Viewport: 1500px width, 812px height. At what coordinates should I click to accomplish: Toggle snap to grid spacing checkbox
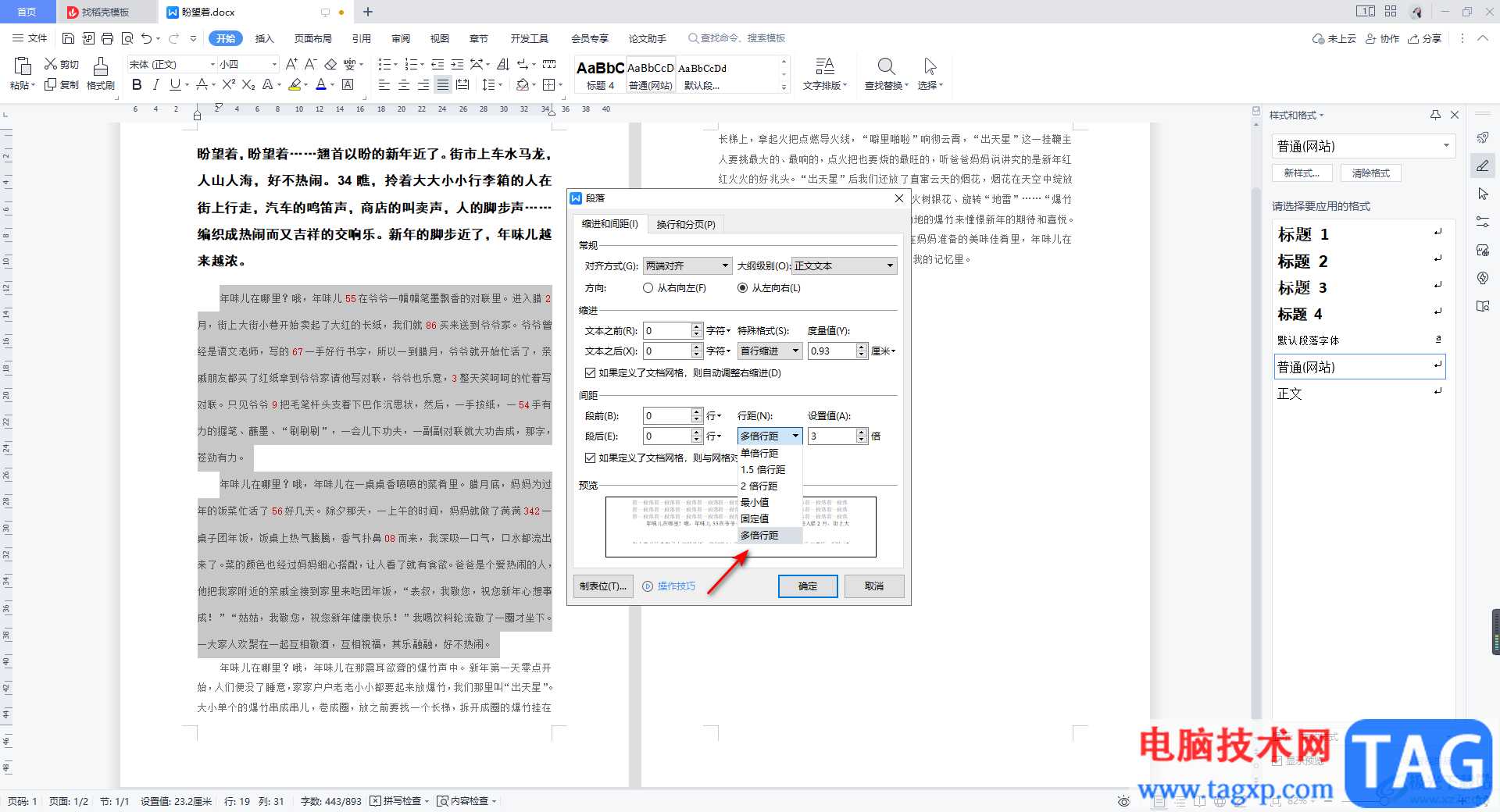click(590, 458)
